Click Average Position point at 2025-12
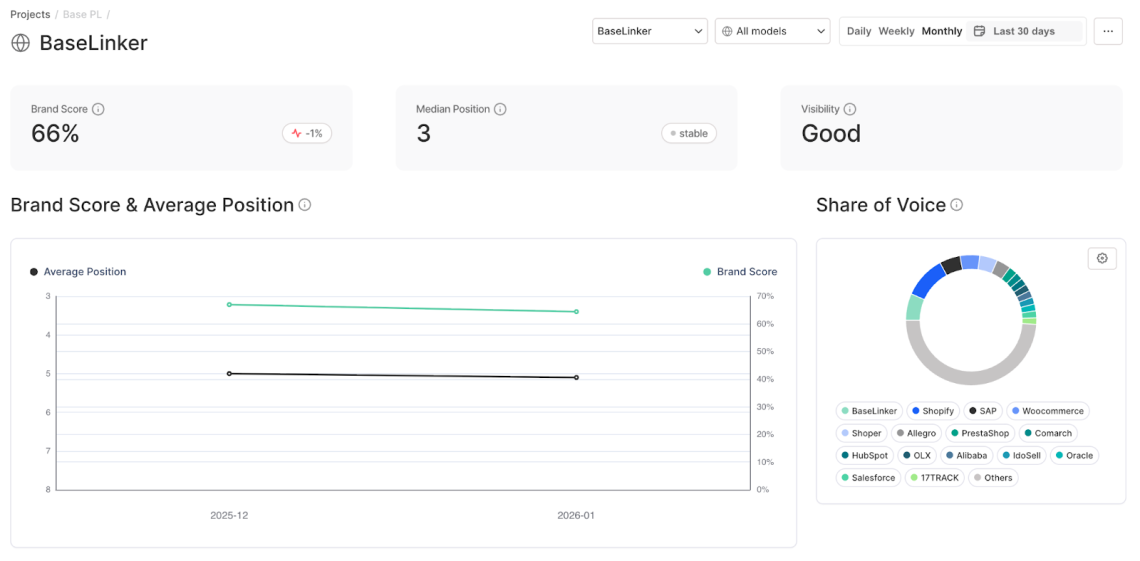1140x561 pixels. tap(229, 374)
